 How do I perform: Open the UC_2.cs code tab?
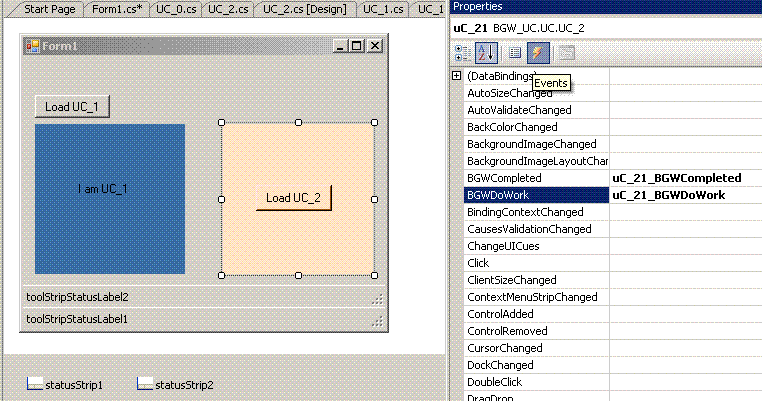pos(228,9)
